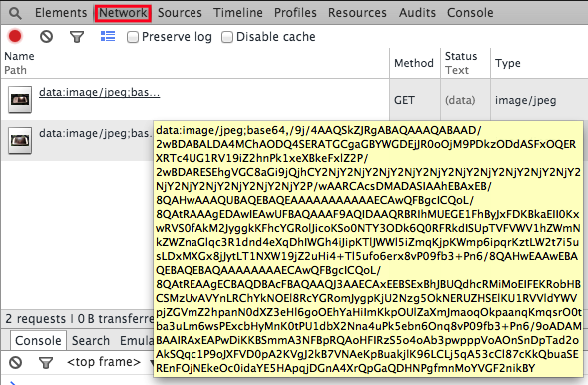Open the Search drawer tab

(91, 341)
